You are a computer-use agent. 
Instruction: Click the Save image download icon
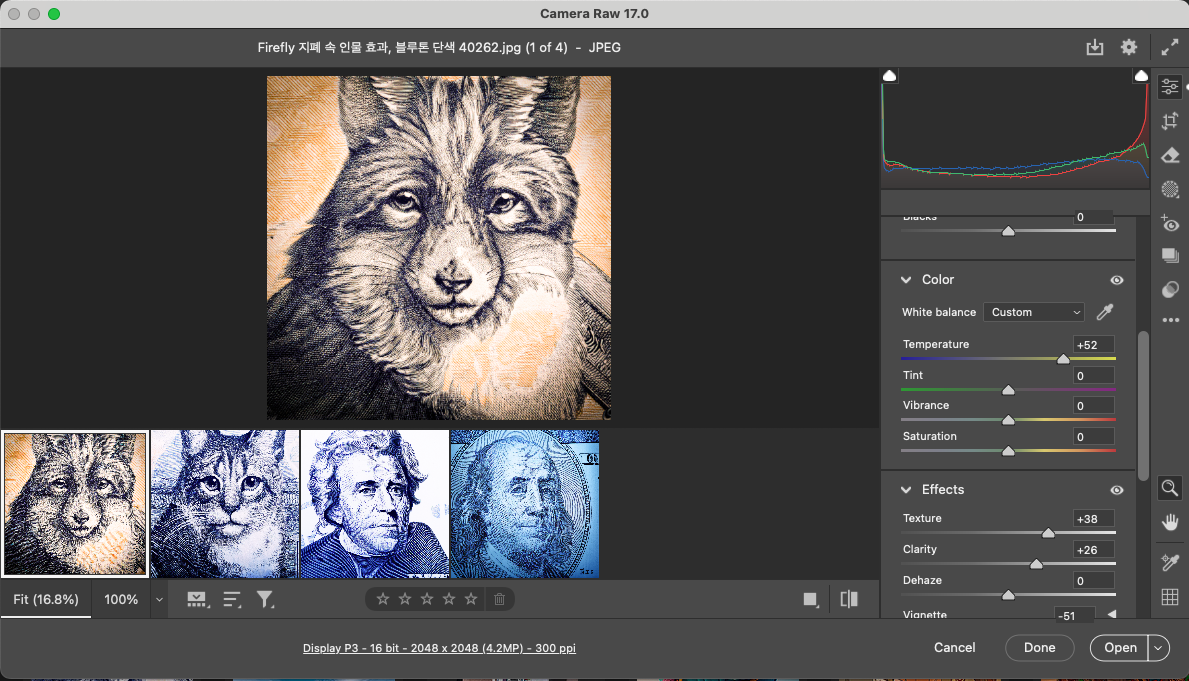(1094, 47)
